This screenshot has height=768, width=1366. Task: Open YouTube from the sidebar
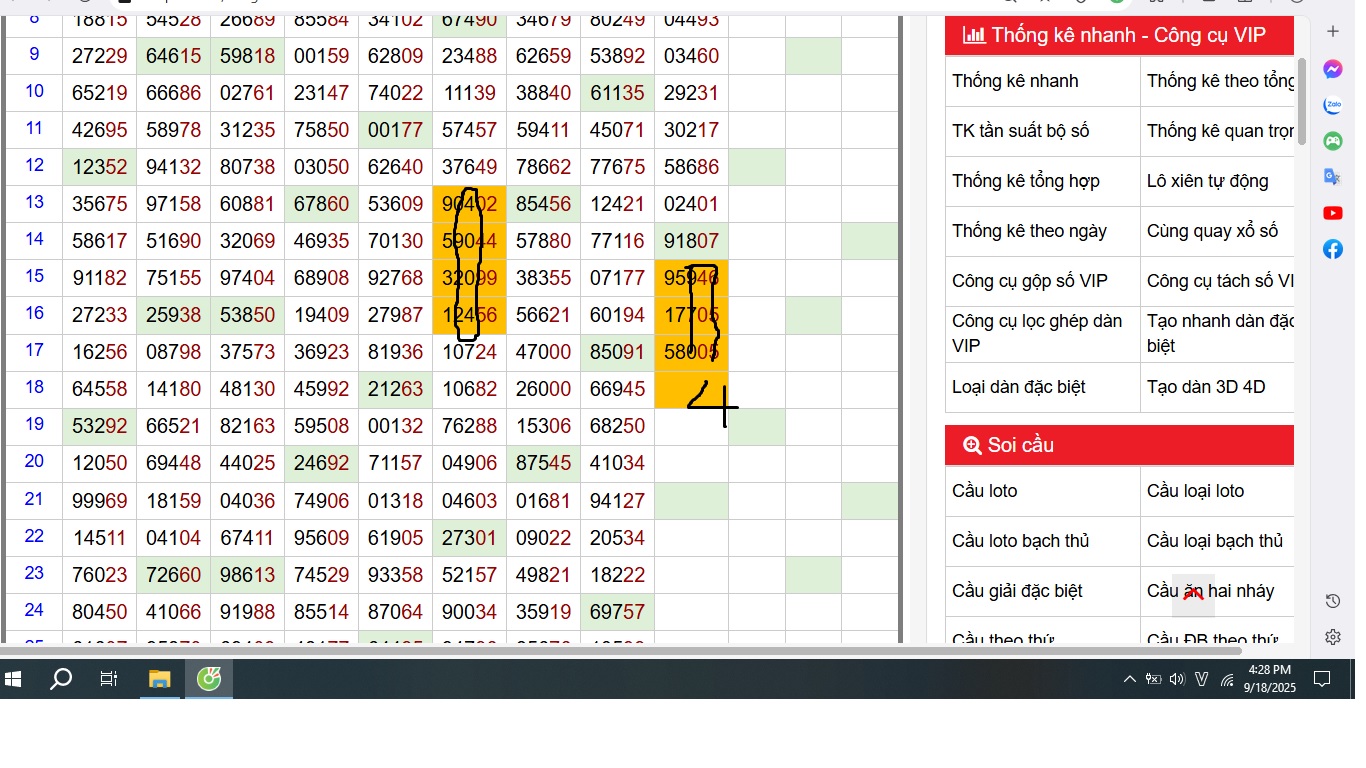(x=1332, y=213)
